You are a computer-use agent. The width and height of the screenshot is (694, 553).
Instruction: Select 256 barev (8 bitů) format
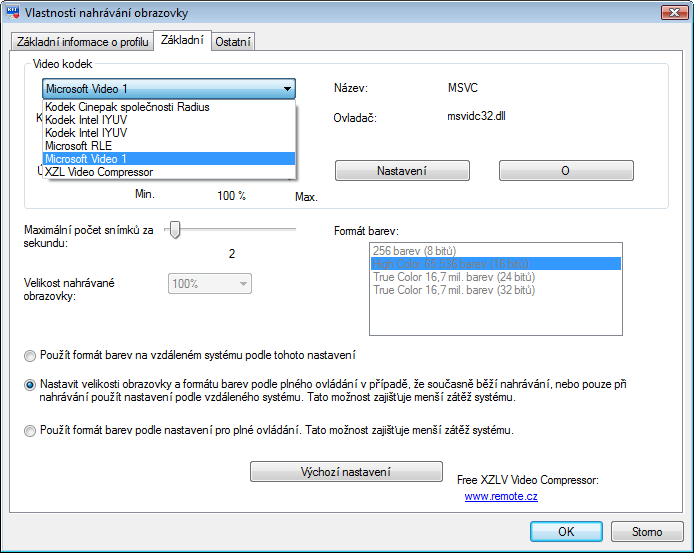496,251
